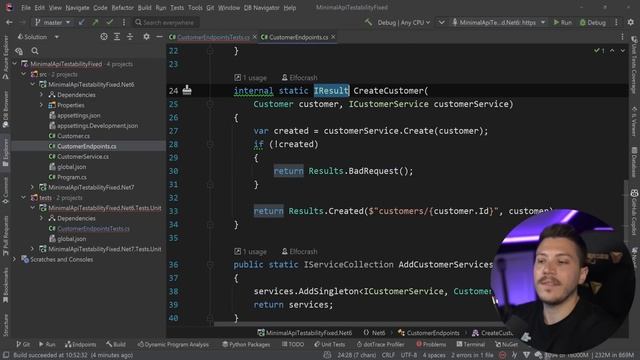Open the Tests menu

(x=177, y=8)
